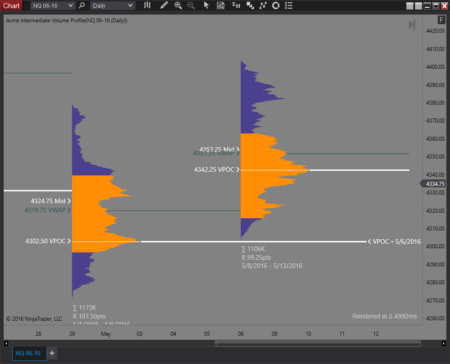
Task: Select the drawing tools pencil icon
Action: [x=164, y=5]
